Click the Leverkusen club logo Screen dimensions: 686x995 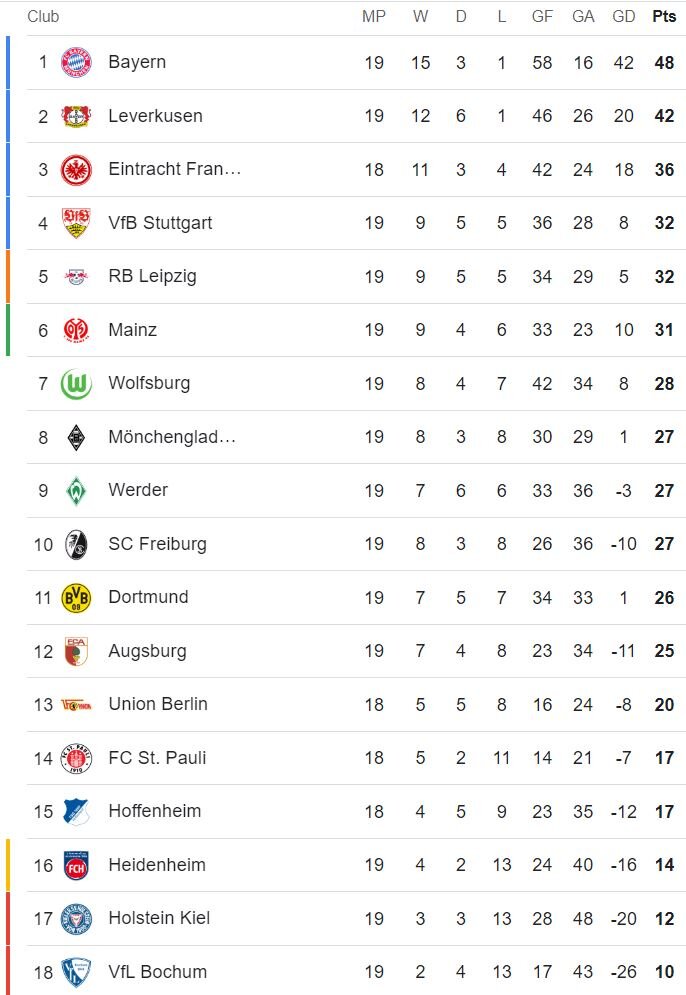pyautogui.click(x=76, y=116)
